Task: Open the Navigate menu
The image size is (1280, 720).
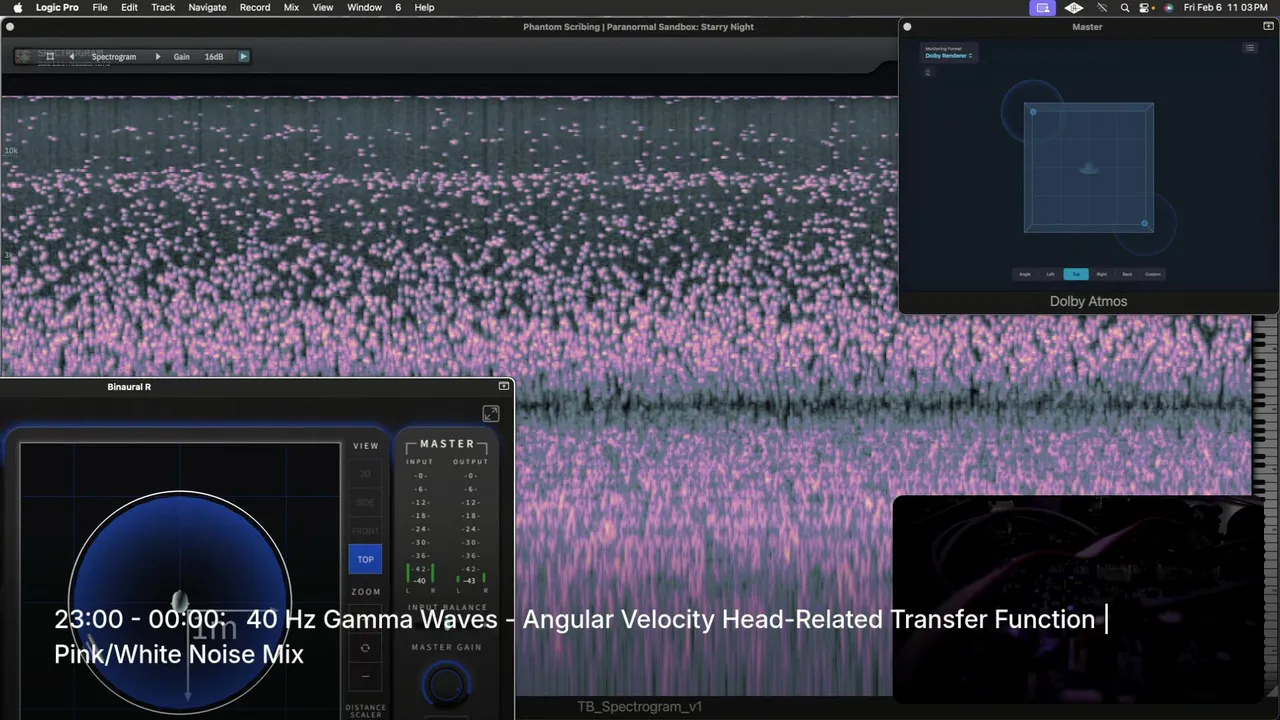Action: (207, 7)
